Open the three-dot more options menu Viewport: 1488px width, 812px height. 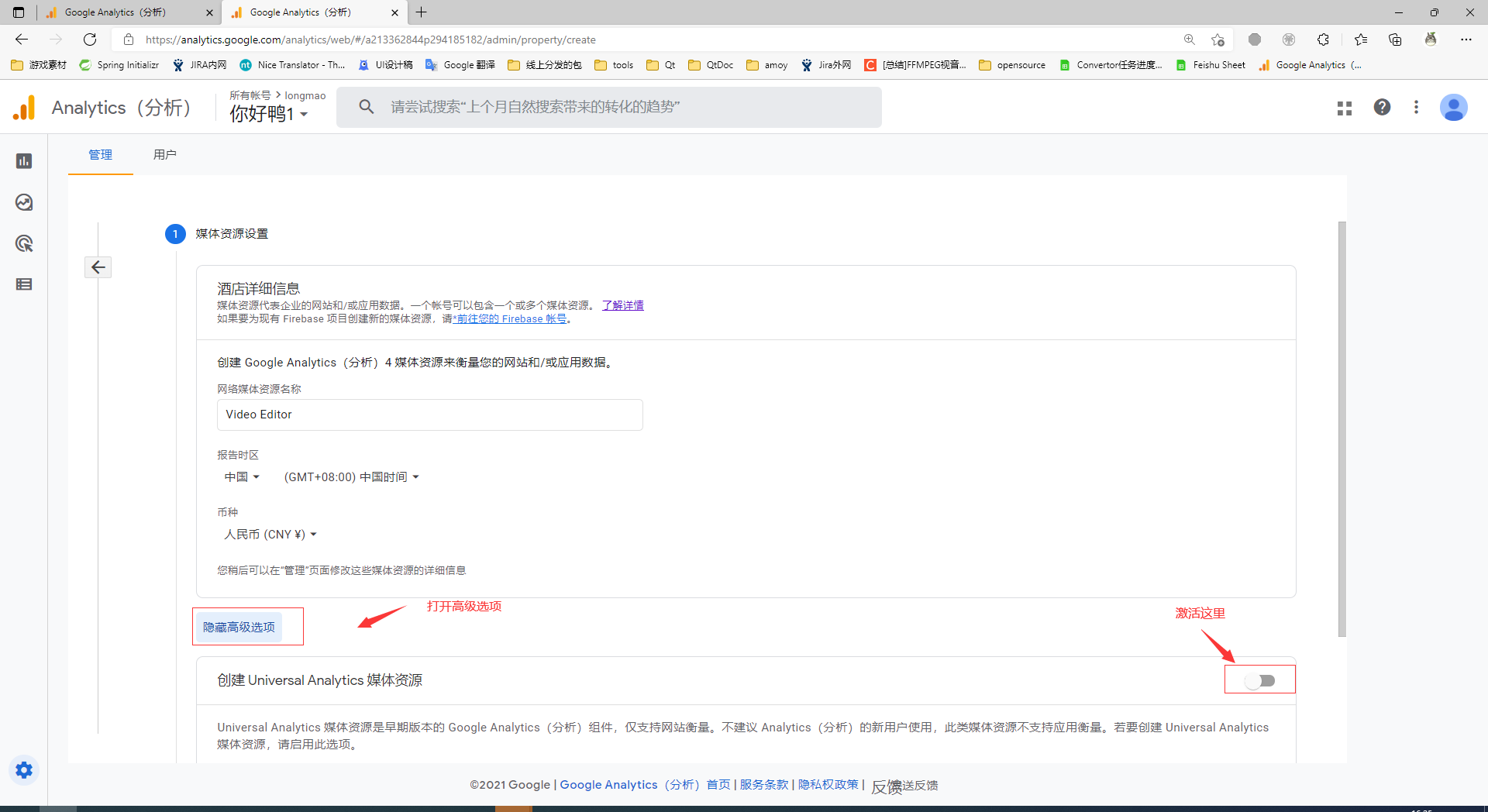click(1416, 107)
